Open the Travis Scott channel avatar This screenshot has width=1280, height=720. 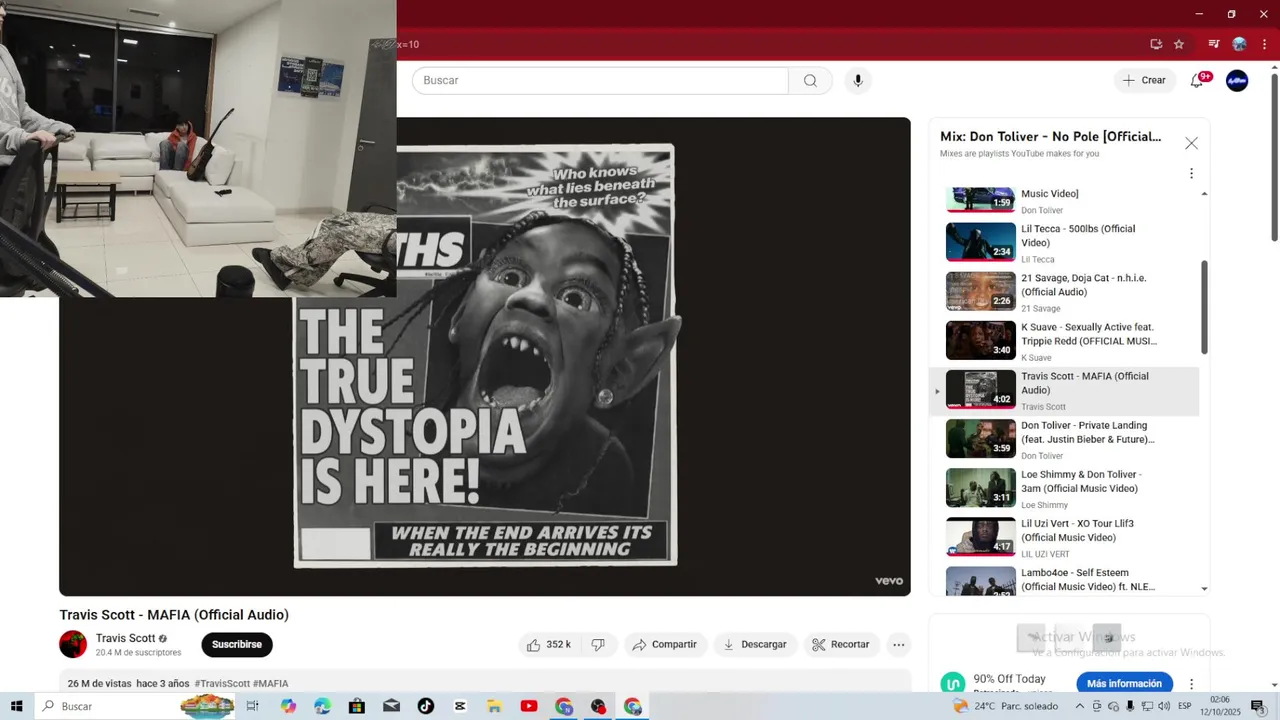point(73,644)
